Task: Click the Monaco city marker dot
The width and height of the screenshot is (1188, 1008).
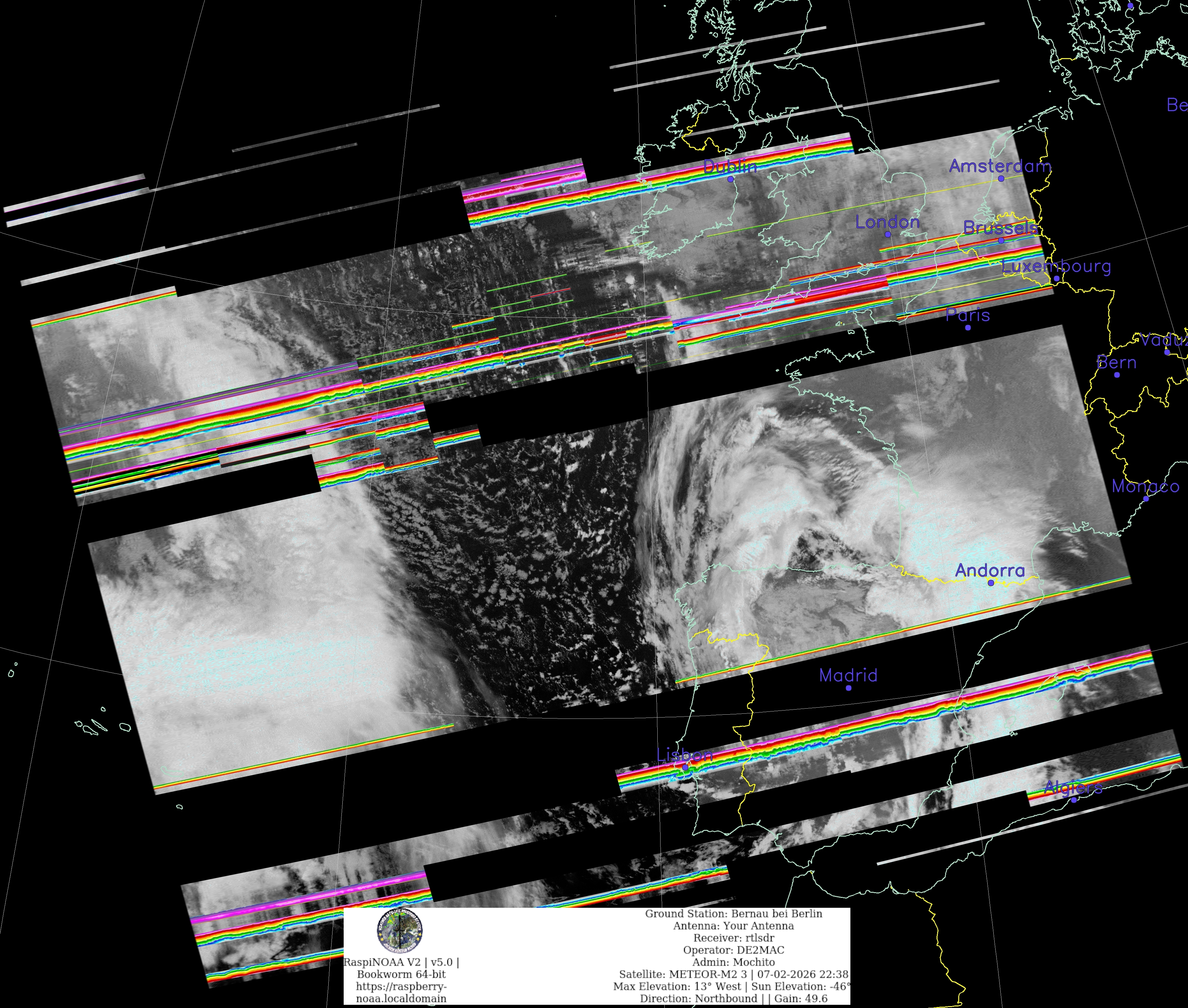Action: [1146, 499]
